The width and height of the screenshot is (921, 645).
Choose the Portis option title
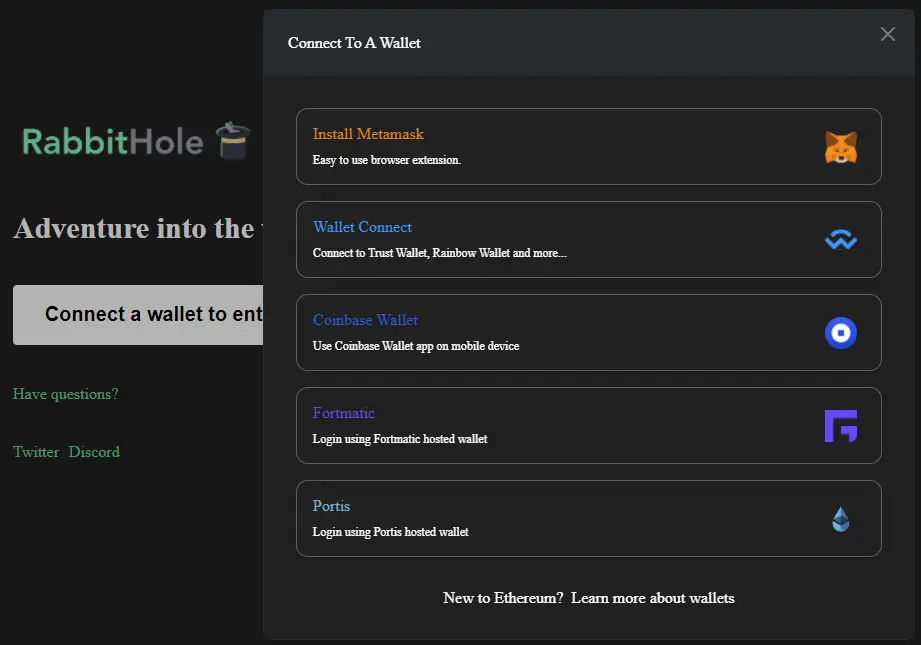coord(331,506)
